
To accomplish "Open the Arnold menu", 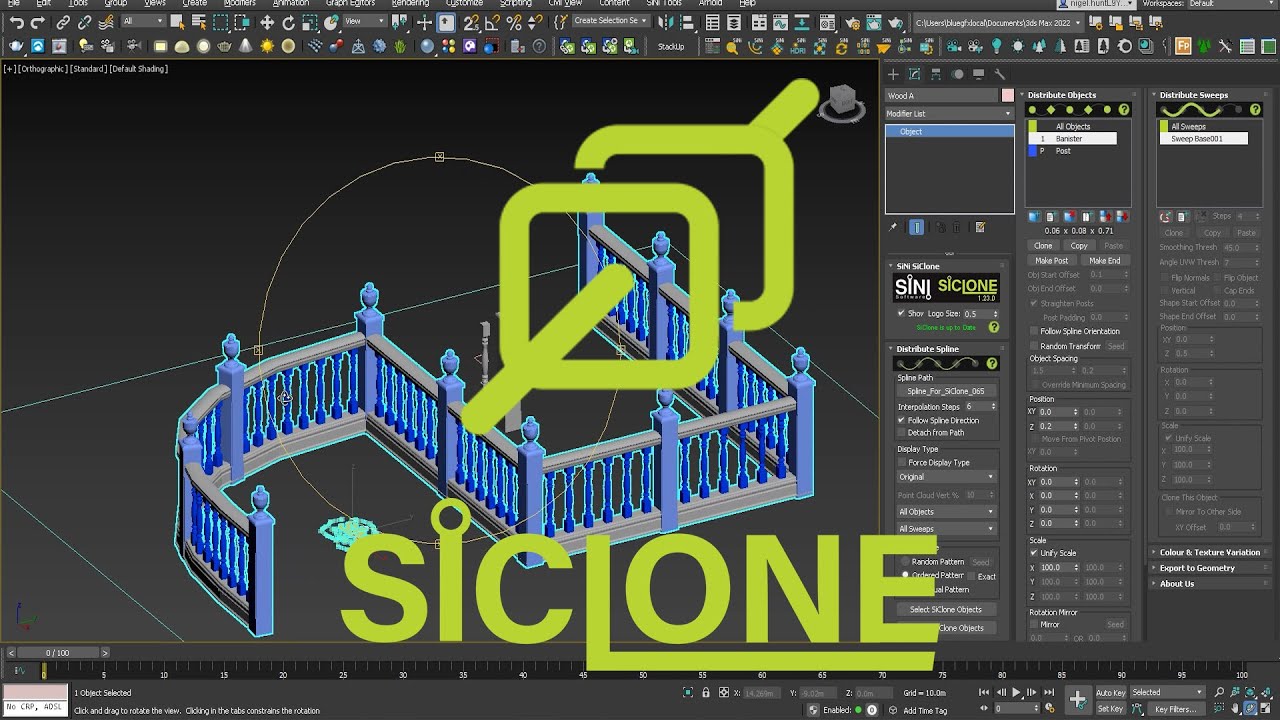I will pos(709,3).
